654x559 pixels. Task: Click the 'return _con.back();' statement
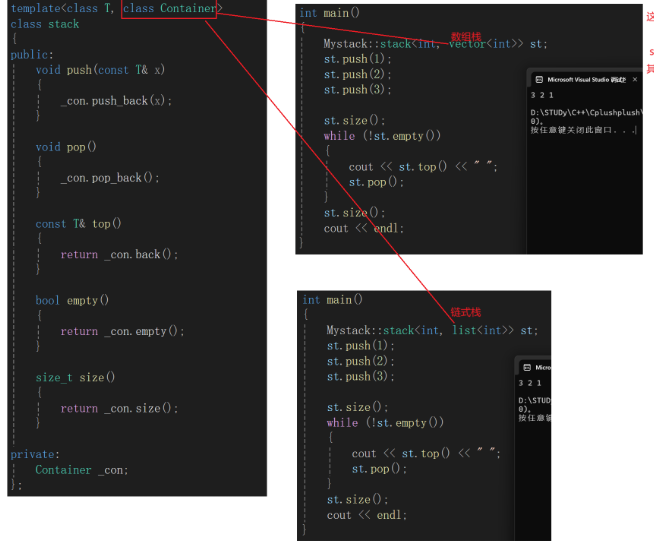119,254
